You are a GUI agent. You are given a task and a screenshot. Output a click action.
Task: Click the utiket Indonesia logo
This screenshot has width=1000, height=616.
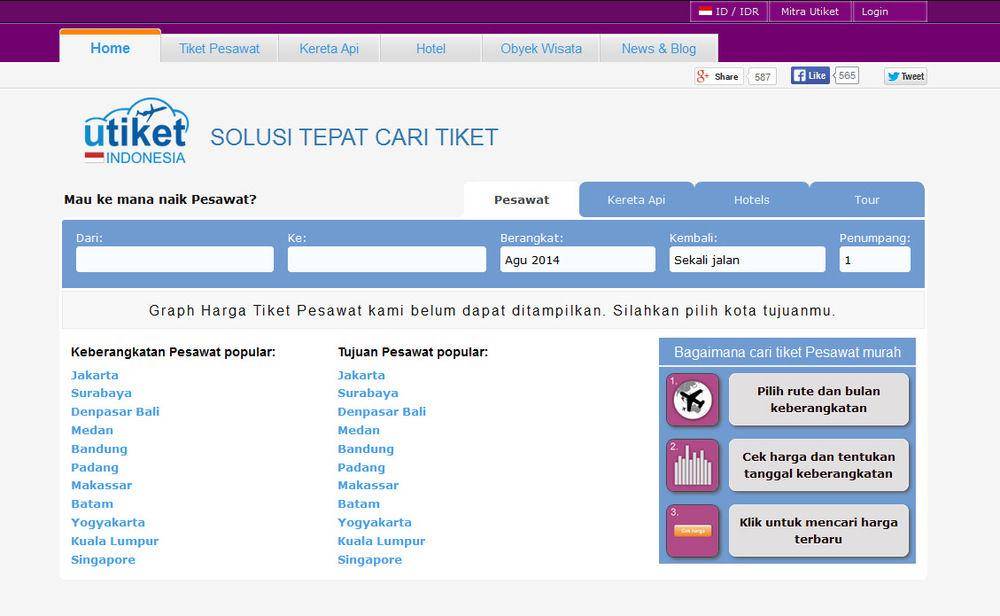click(x=136, y=131)
